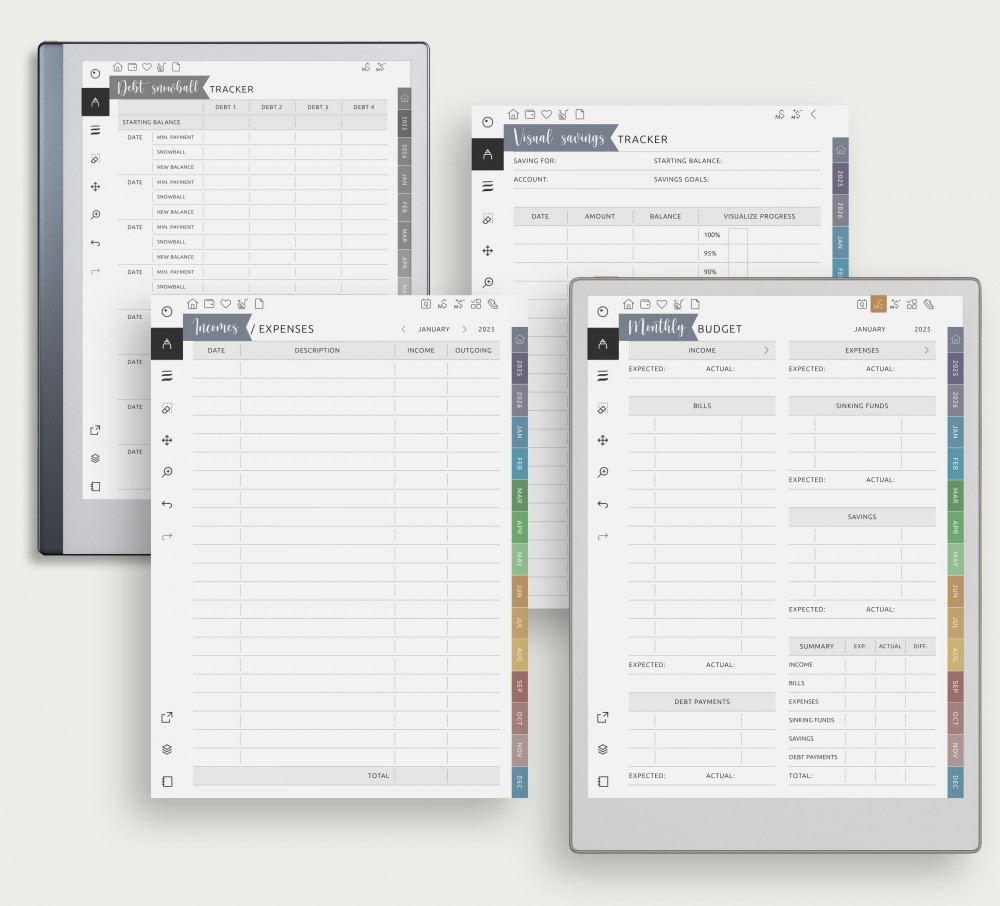Tap wallet icon on Monthly Budget page
Screen dimensions: 1000x906
[x=645, y=304]
